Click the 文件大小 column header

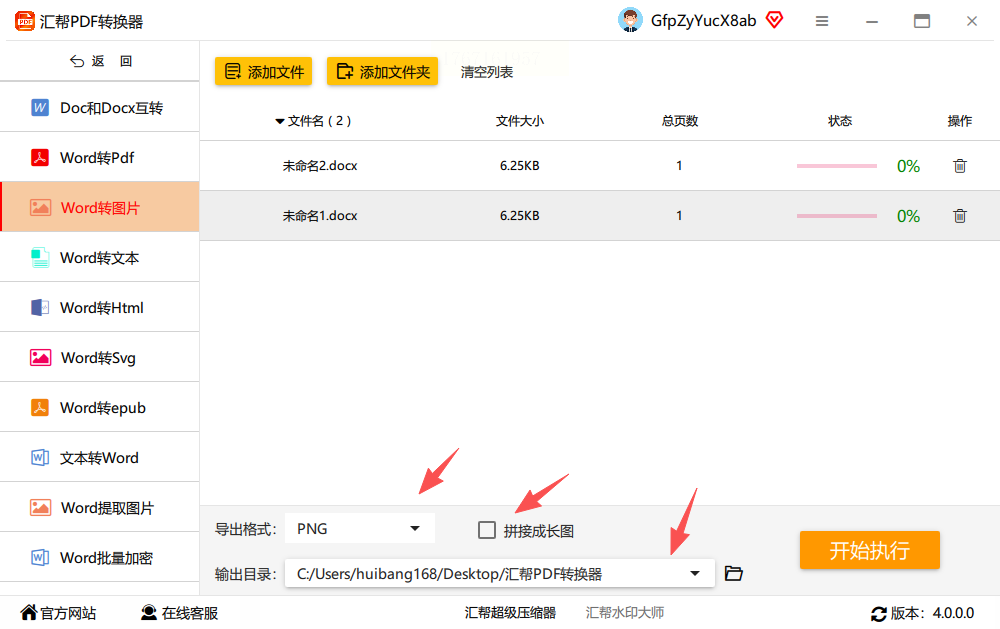tap(520, 121)
